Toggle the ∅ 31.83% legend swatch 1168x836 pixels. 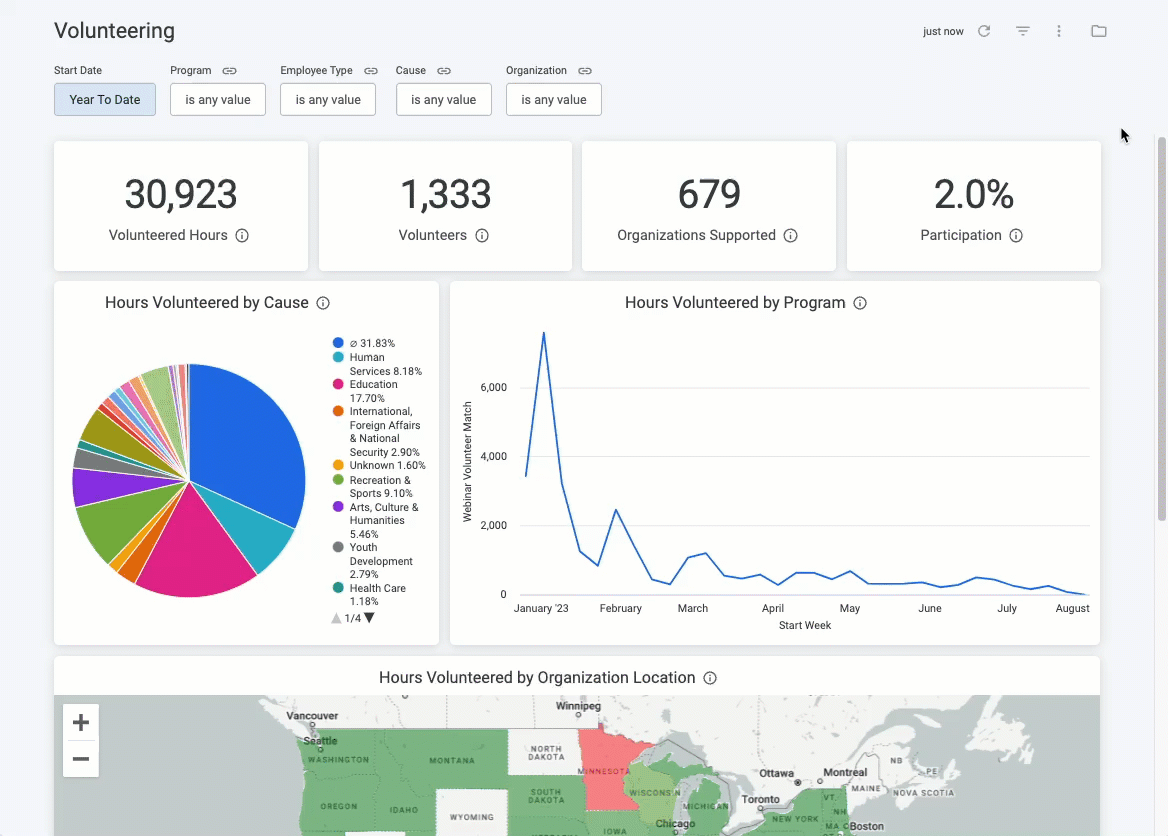coord(338,343)
